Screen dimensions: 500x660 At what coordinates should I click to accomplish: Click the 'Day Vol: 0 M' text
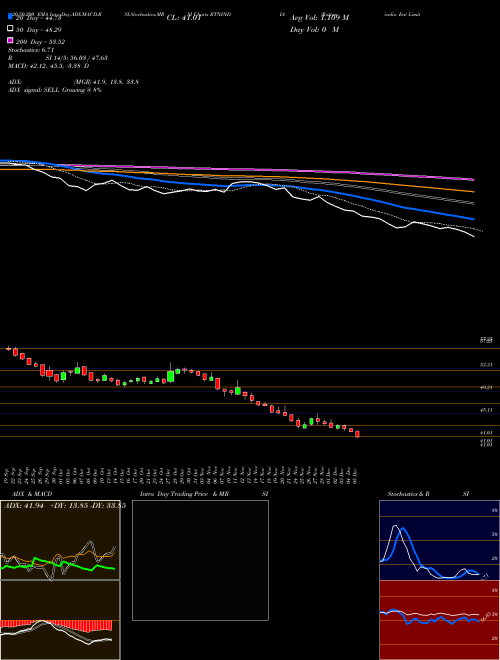coord(314,30)
